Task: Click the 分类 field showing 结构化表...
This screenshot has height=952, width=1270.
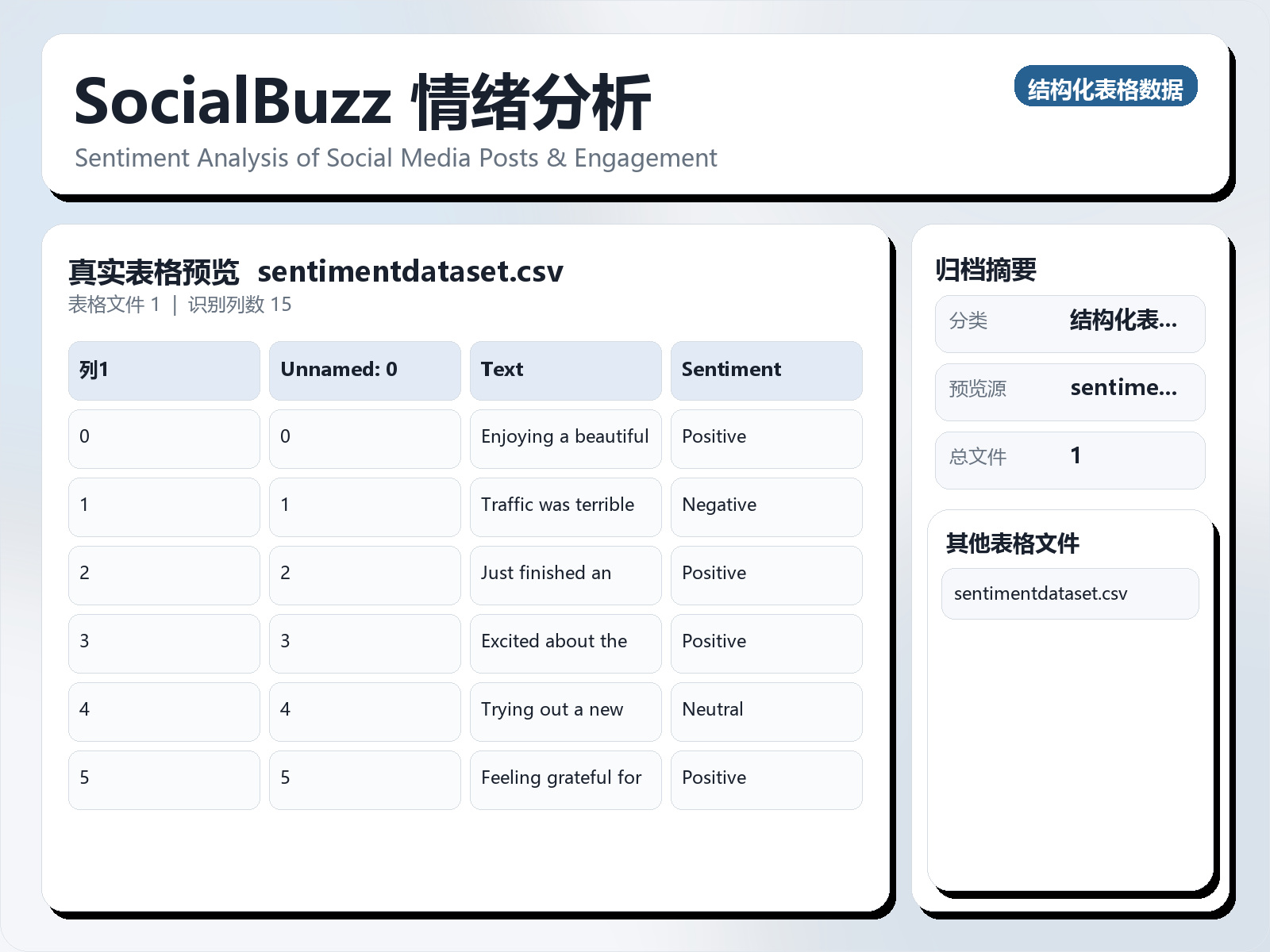Action: [1069, 323]
